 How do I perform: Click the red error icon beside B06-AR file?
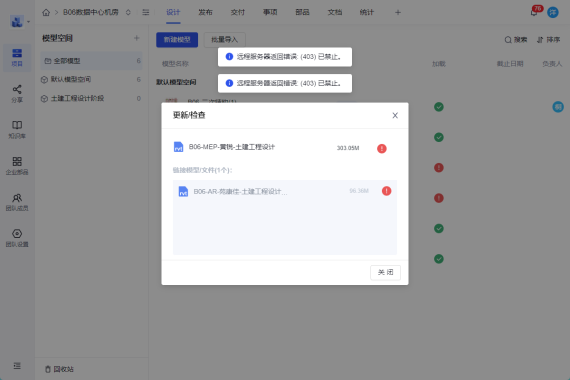coord(386,191)
